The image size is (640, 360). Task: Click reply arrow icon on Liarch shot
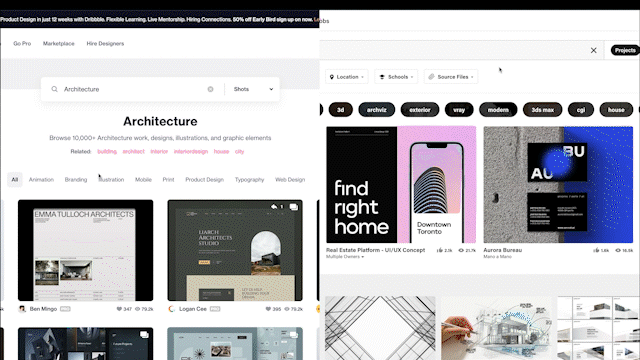(274, 207)
